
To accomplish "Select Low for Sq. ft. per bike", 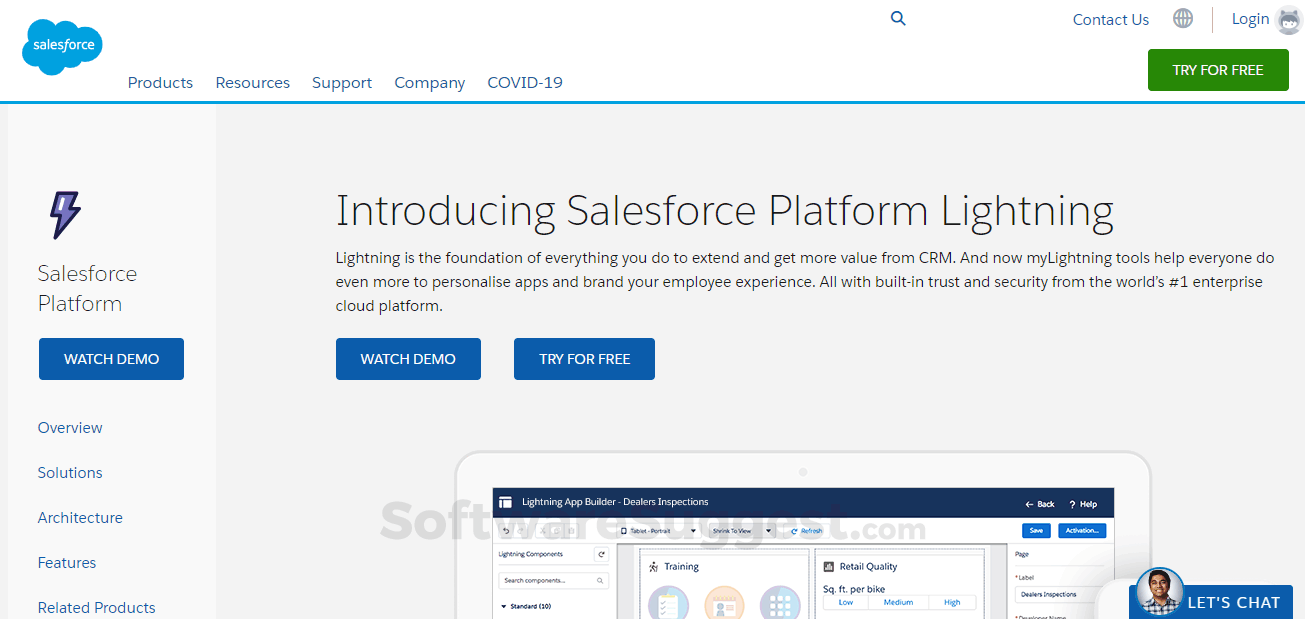I will tap(845, 603).
